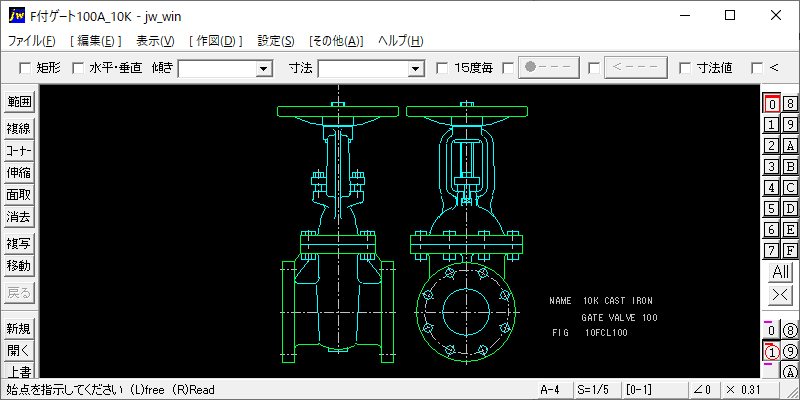Click the ∠0 angle status button

[703, 390]
